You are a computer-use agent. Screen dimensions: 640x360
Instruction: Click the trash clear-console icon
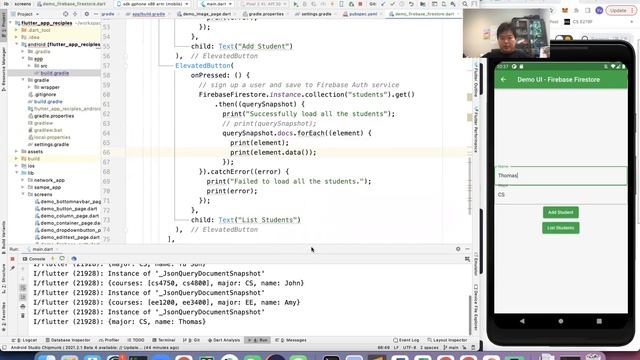point(23,315)
